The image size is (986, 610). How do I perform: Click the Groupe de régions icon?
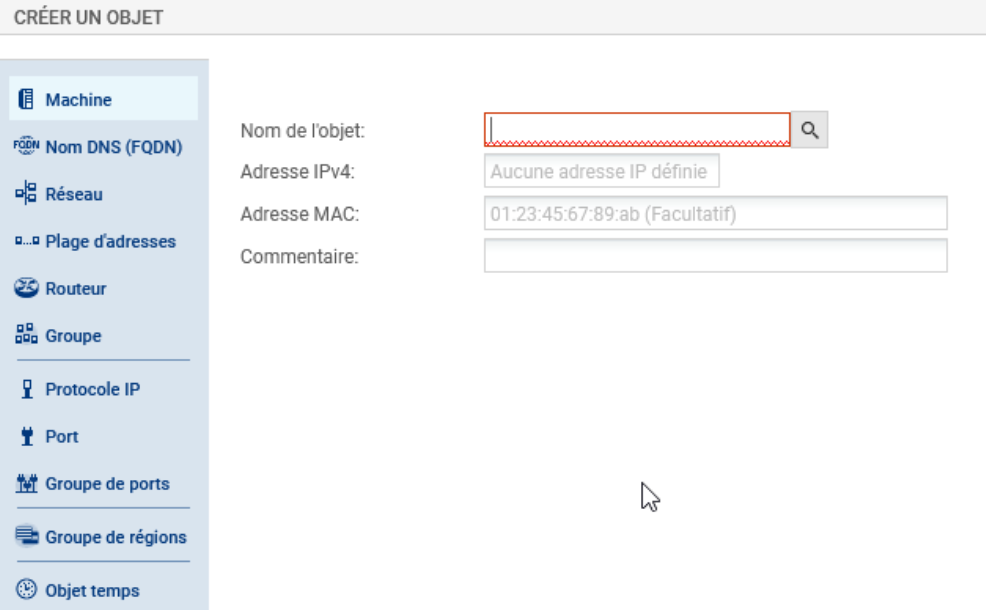(x=27, y=537)
